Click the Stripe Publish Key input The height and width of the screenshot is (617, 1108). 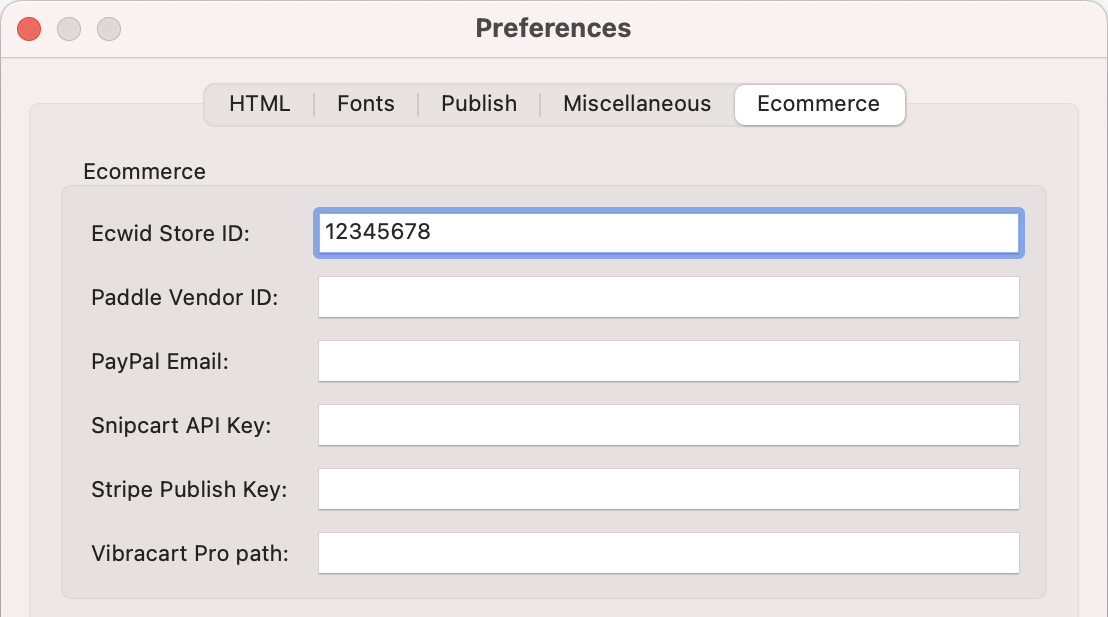tap(668, 489)
